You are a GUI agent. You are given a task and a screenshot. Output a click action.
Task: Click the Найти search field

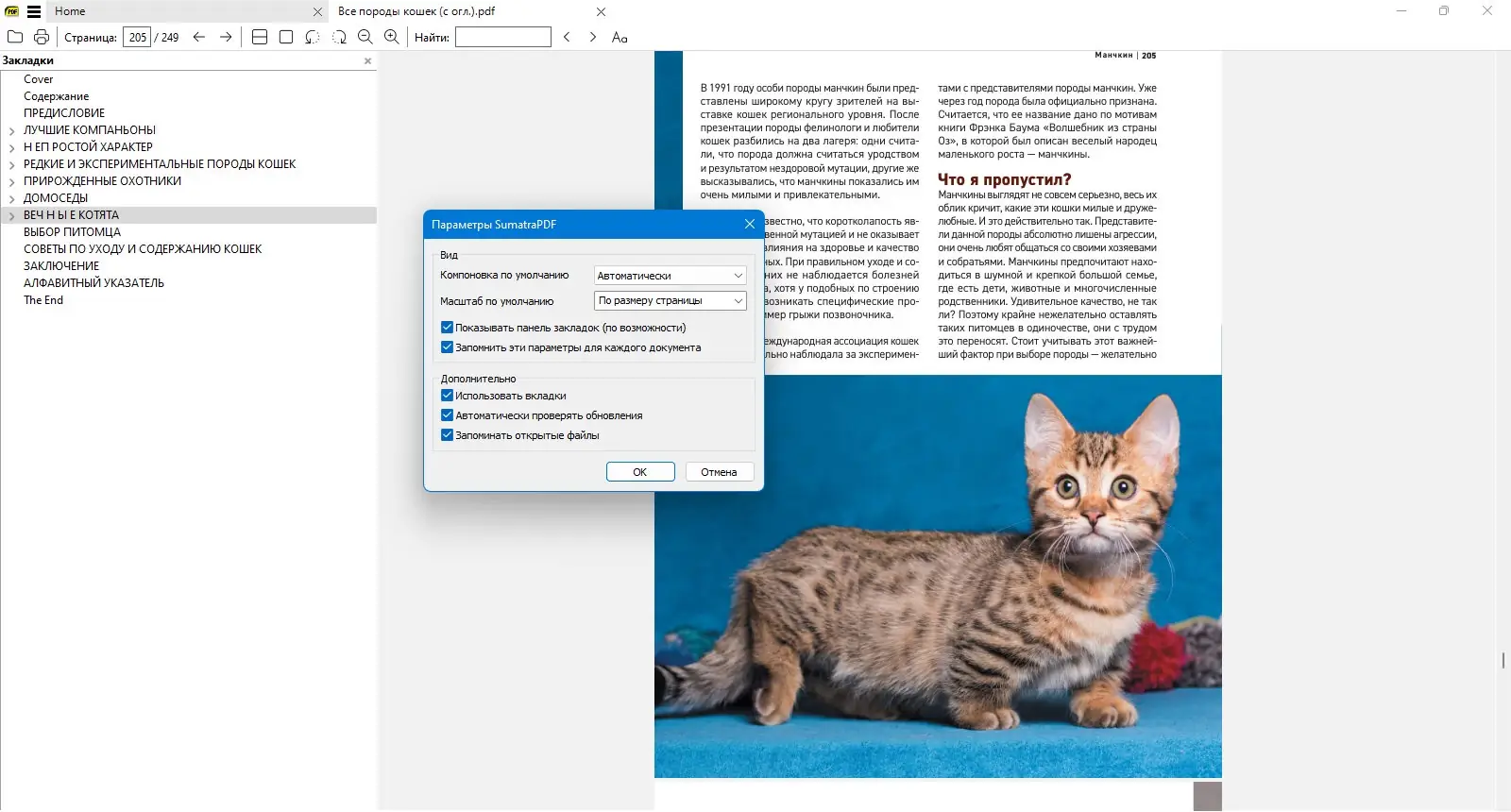(x=503, y=37)
